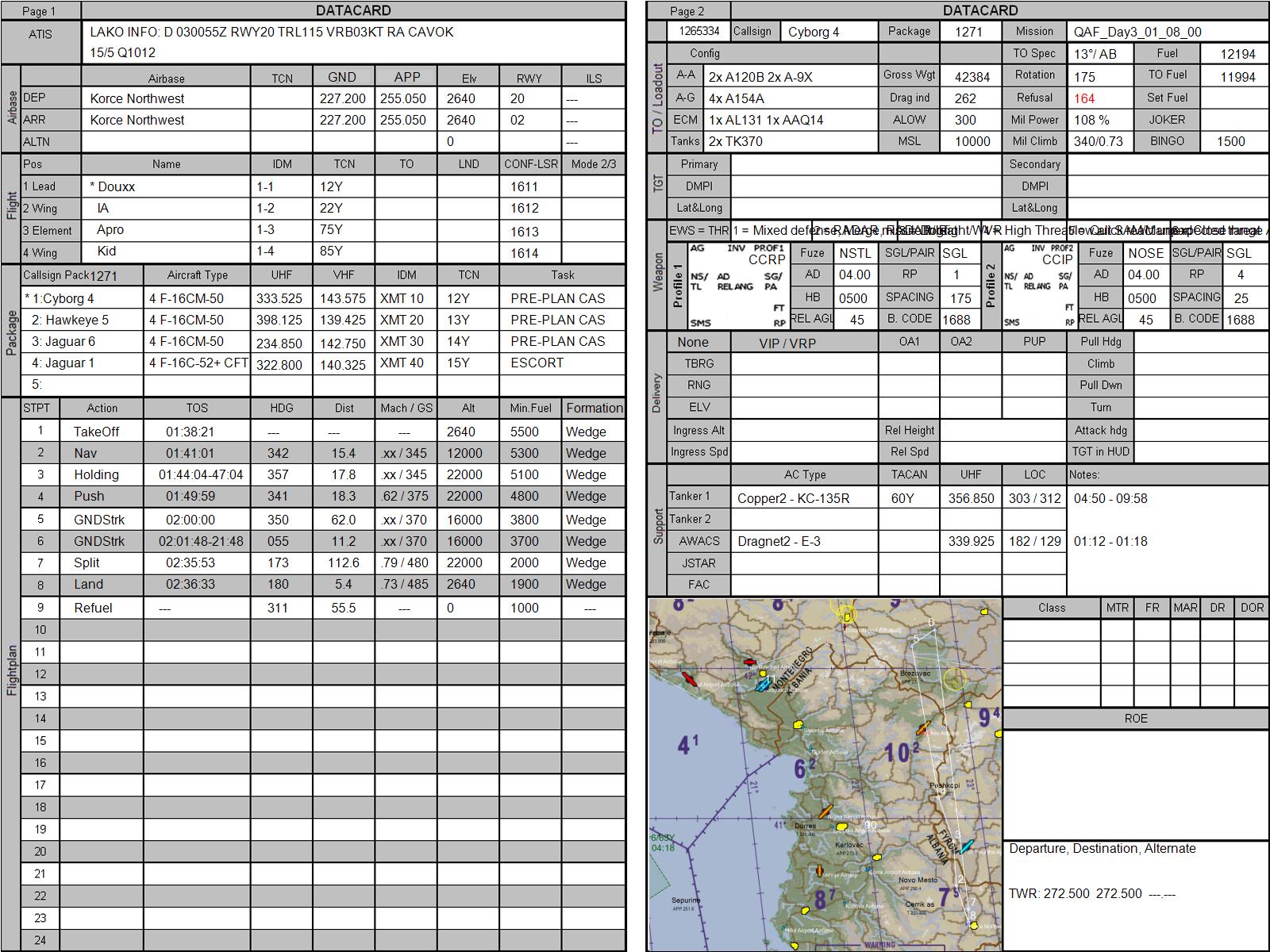Select steerpoint 9 action Refuel
This screenshot has width=1270, height=952.
[93, 608]
